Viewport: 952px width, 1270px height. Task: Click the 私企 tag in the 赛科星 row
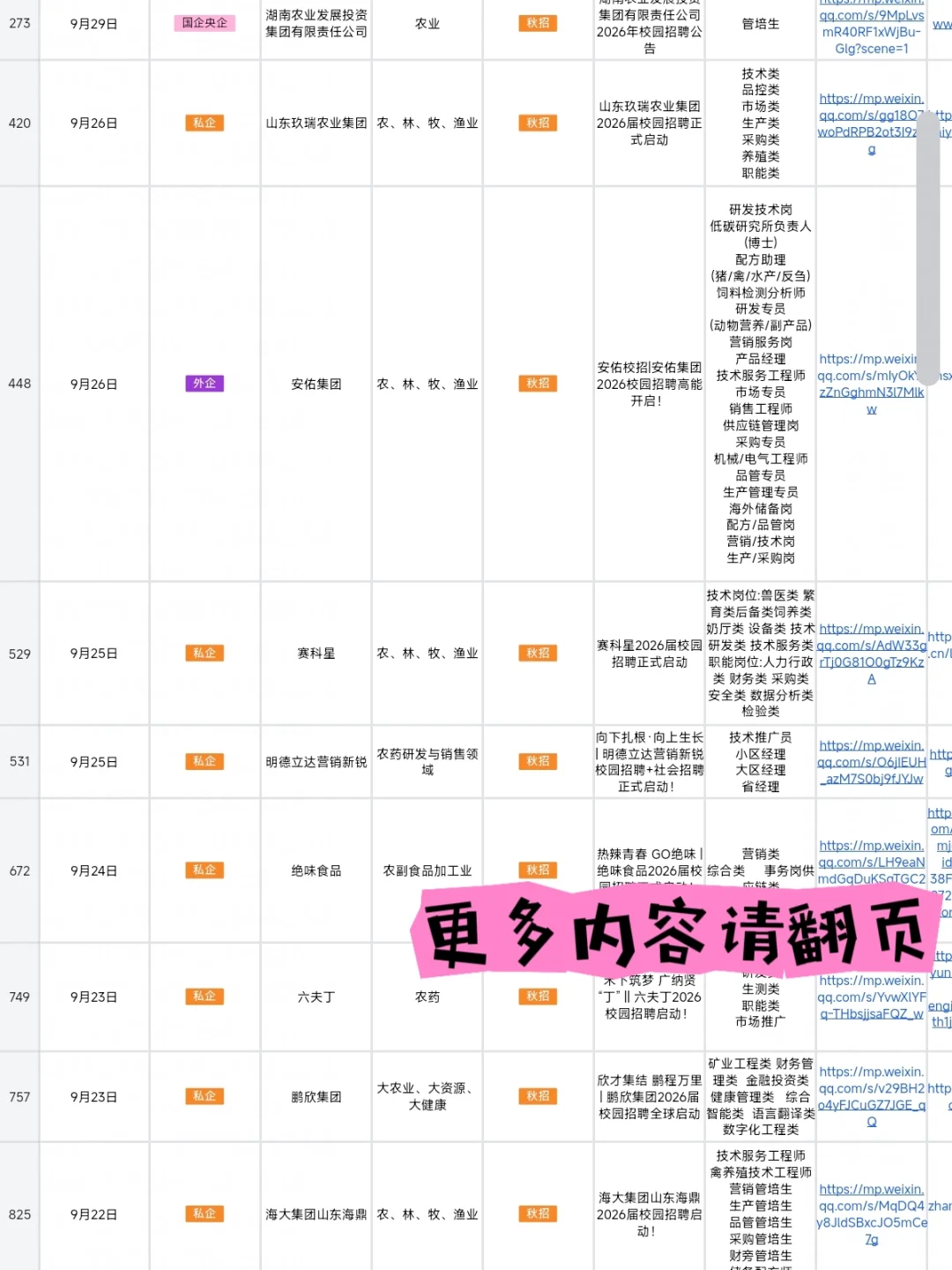tap(205, 653)
